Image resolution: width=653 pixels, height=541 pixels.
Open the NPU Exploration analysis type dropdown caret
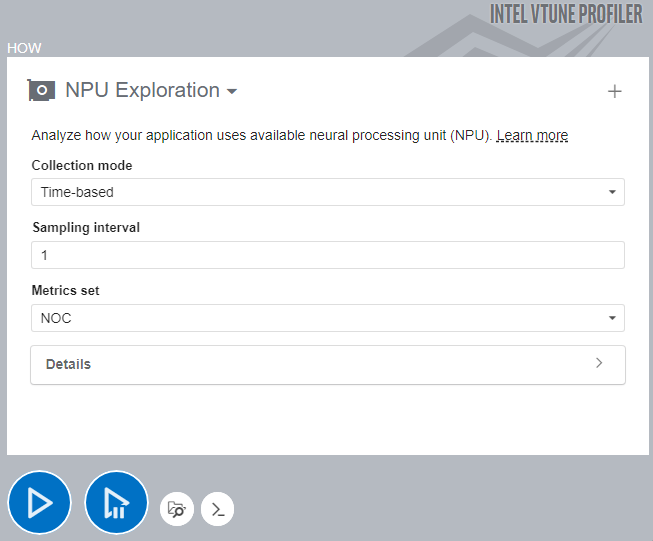[x=232, y=92]
